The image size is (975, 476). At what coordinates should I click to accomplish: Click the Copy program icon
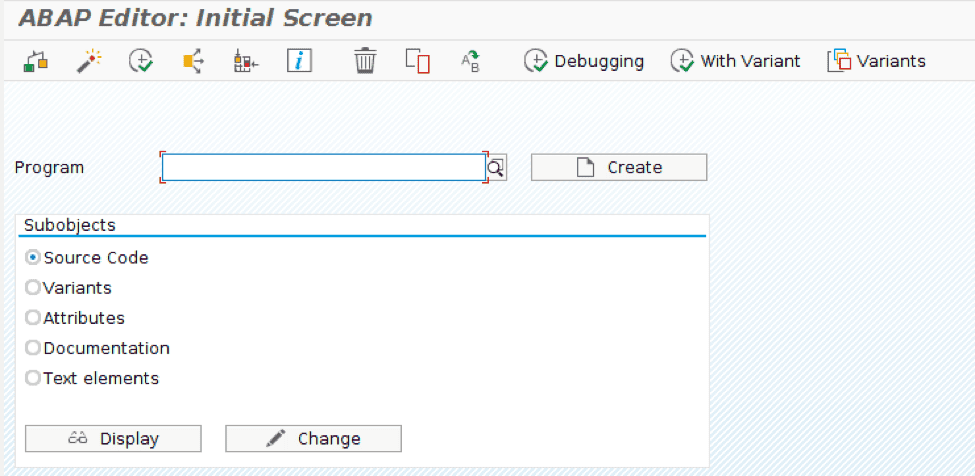[x=418, y=61]
